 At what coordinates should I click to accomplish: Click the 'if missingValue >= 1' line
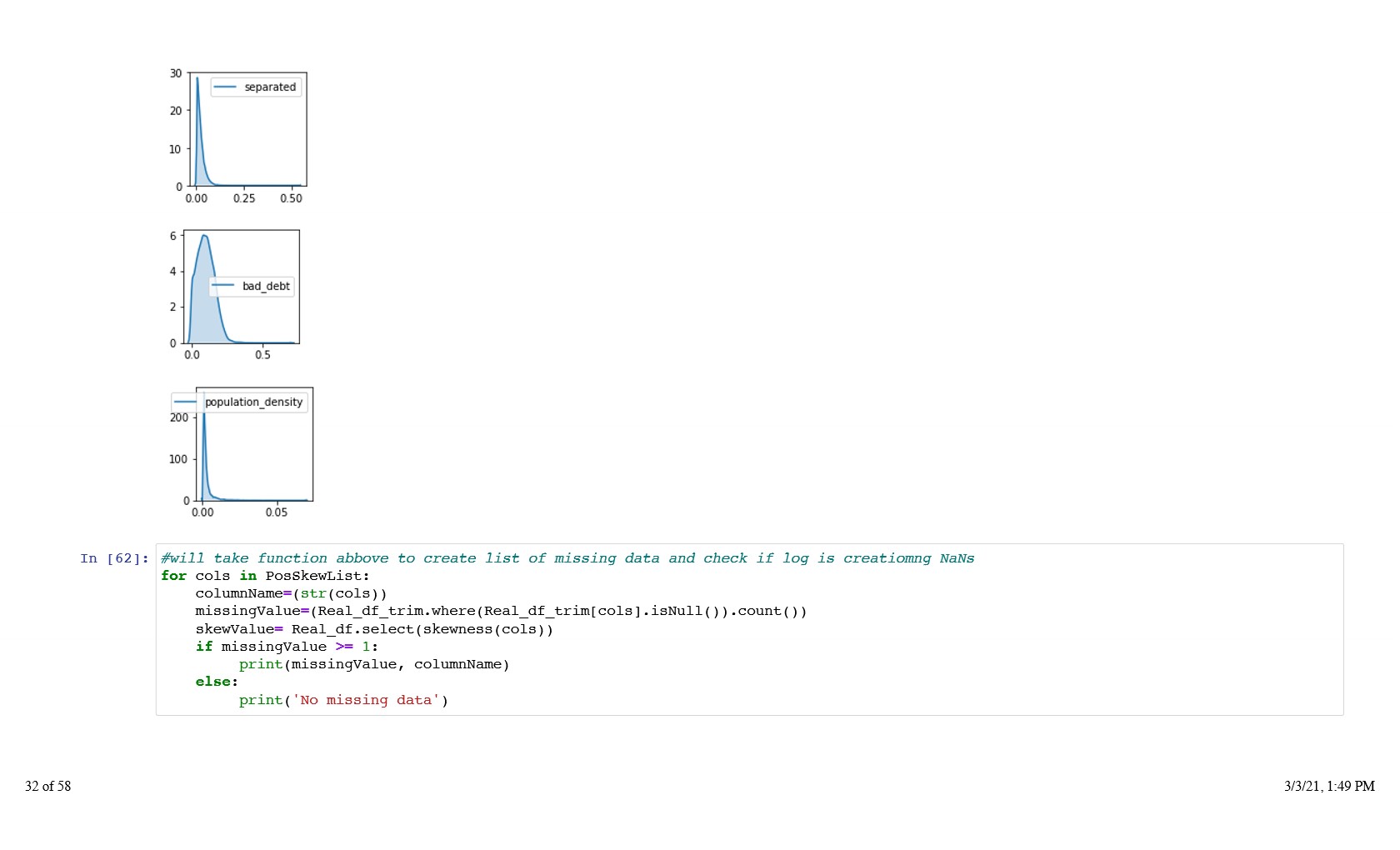click(287, 647)
